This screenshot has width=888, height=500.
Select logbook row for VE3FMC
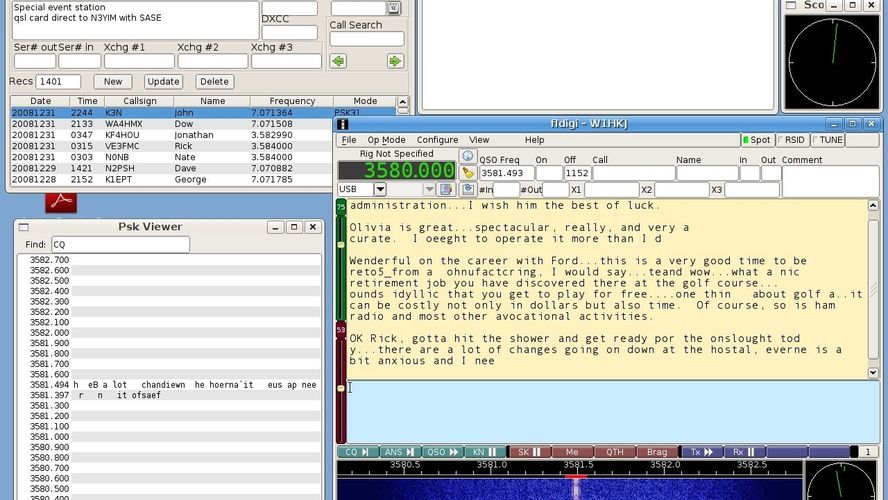coord(172,146)
